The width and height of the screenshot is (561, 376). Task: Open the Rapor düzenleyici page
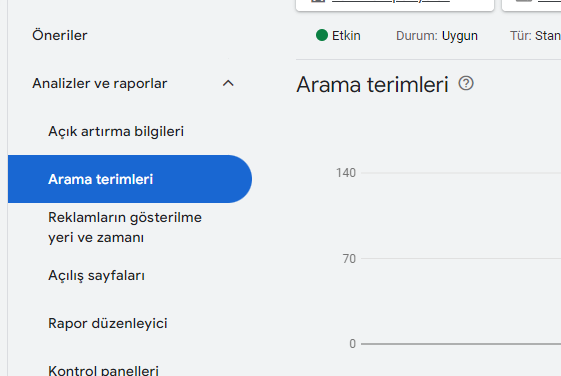pyautogui.click(x=108, y=323)
